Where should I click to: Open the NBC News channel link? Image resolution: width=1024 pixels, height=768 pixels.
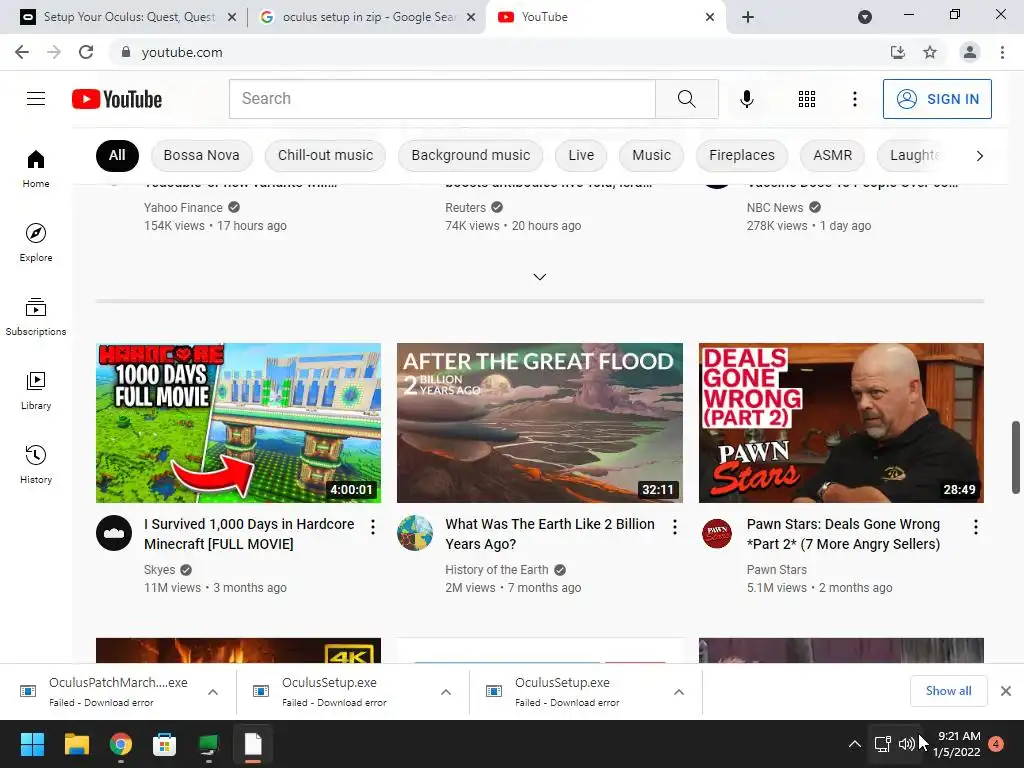[775, 208]
